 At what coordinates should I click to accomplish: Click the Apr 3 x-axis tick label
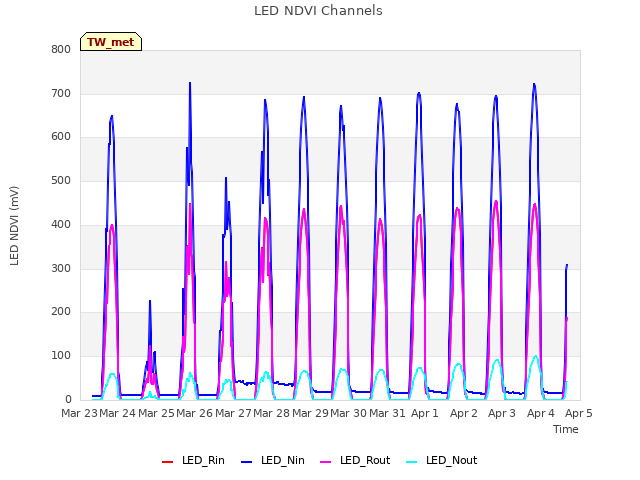[502, 413]
